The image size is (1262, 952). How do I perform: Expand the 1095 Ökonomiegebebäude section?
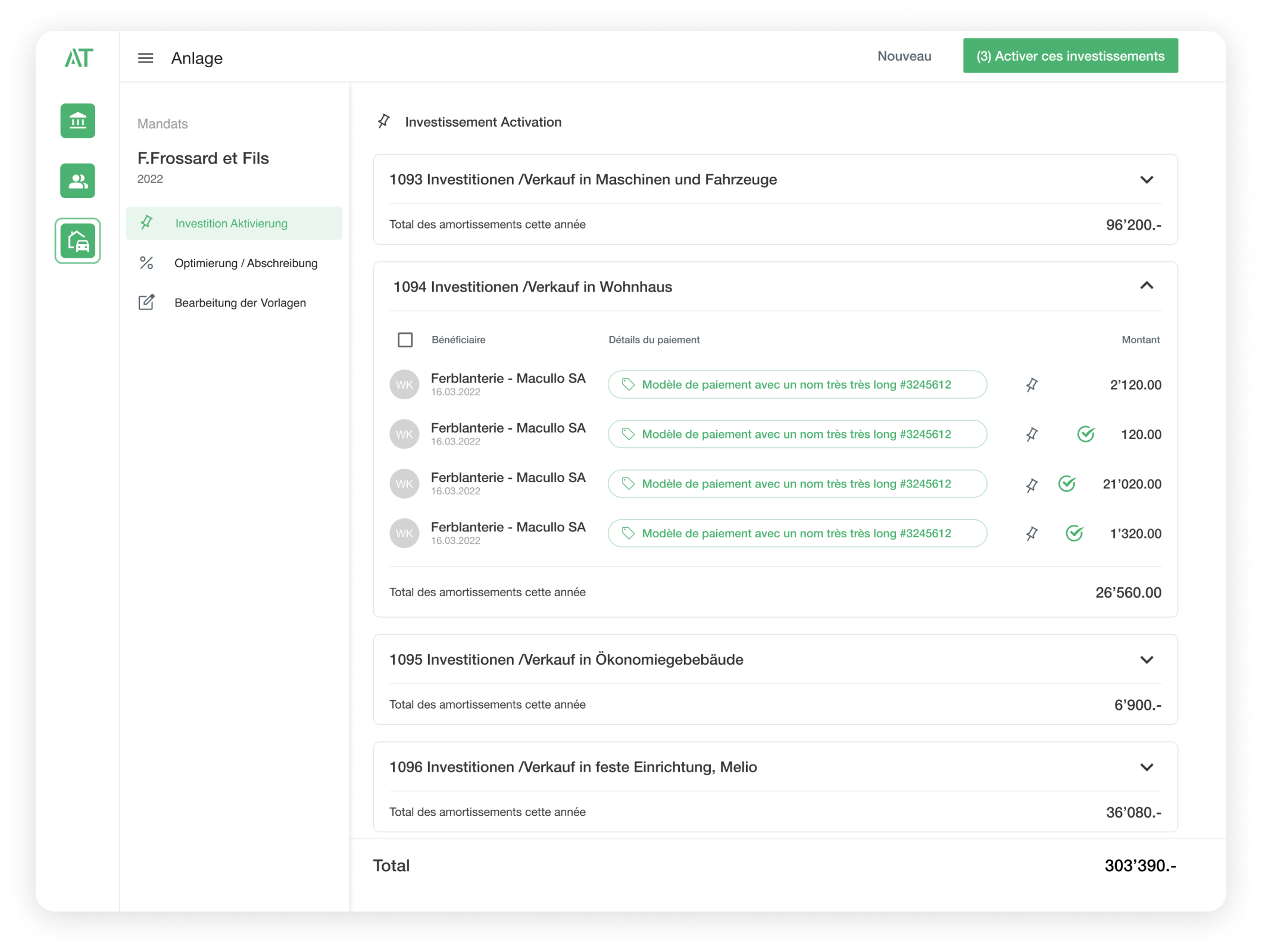[1147, 660]
